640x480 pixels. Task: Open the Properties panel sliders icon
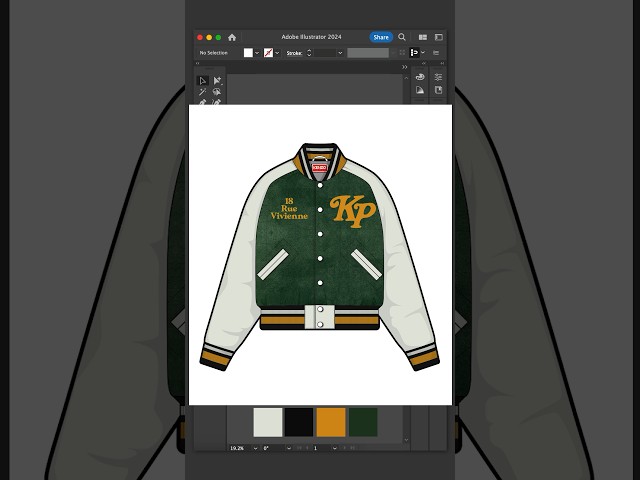(438, 77)
